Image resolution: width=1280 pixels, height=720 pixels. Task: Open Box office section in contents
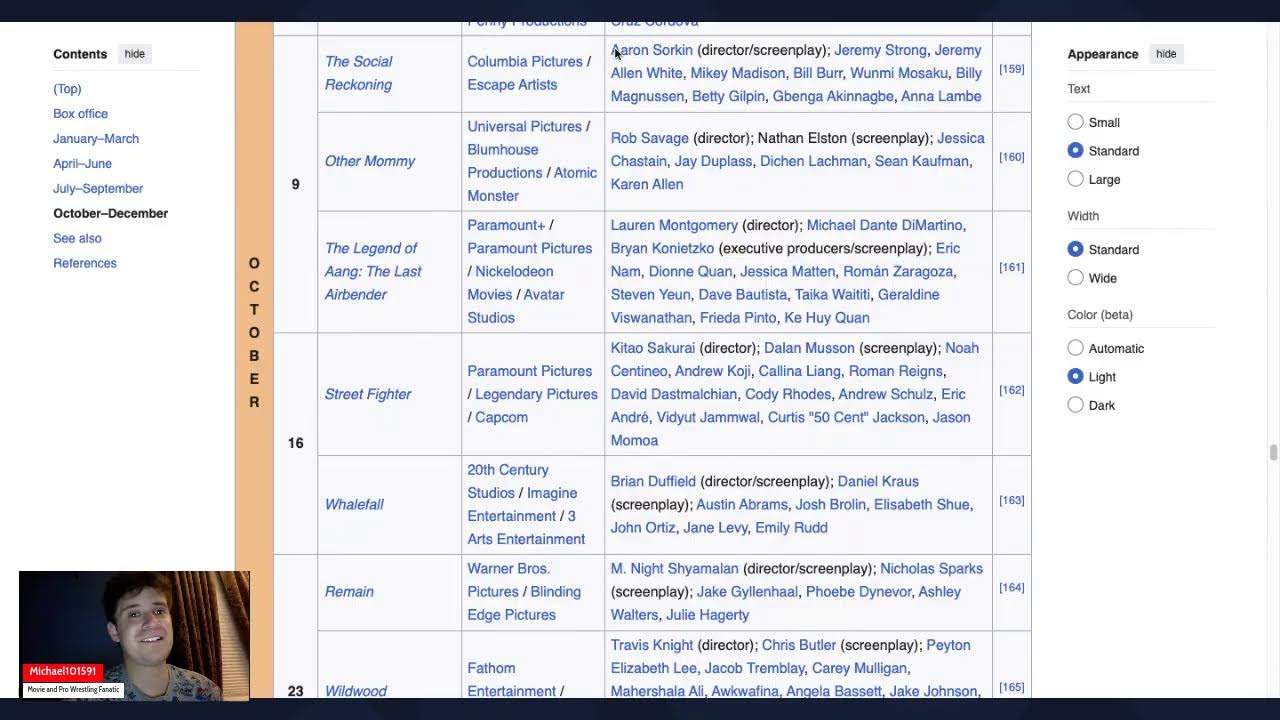coord(80,114)
